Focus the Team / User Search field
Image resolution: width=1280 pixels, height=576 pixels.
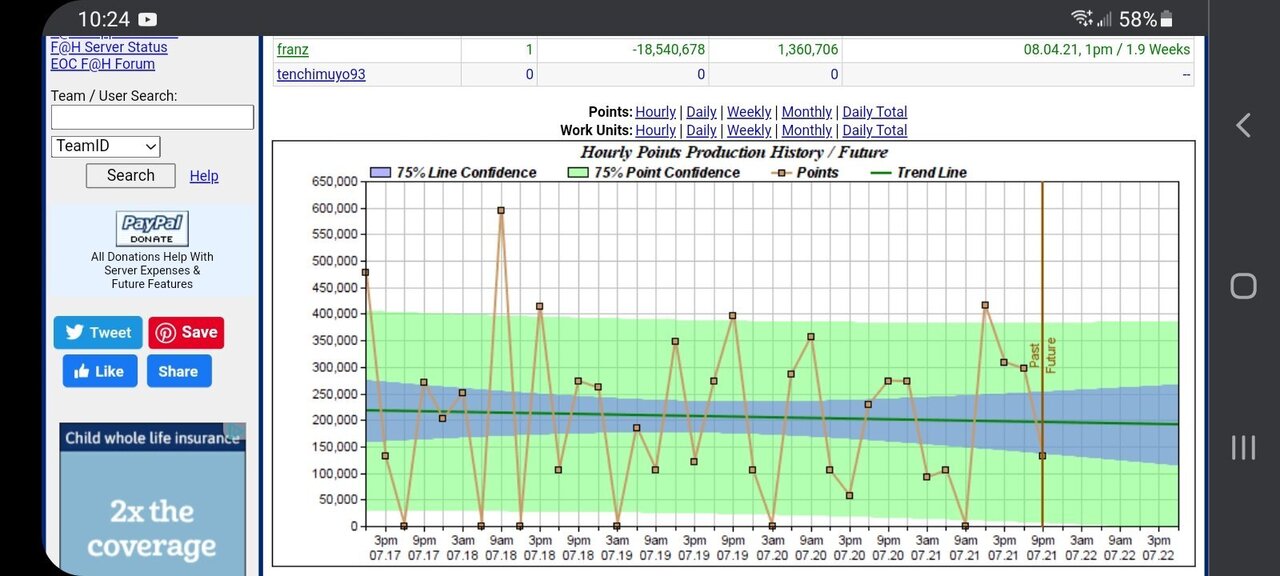(152, 117)
